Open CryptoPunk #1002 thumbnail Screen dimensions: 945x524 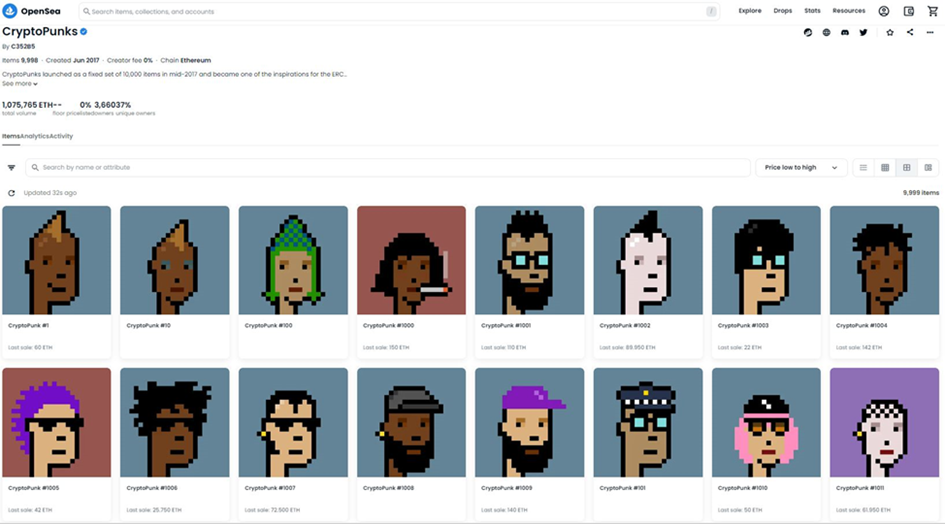pos(648,260)
